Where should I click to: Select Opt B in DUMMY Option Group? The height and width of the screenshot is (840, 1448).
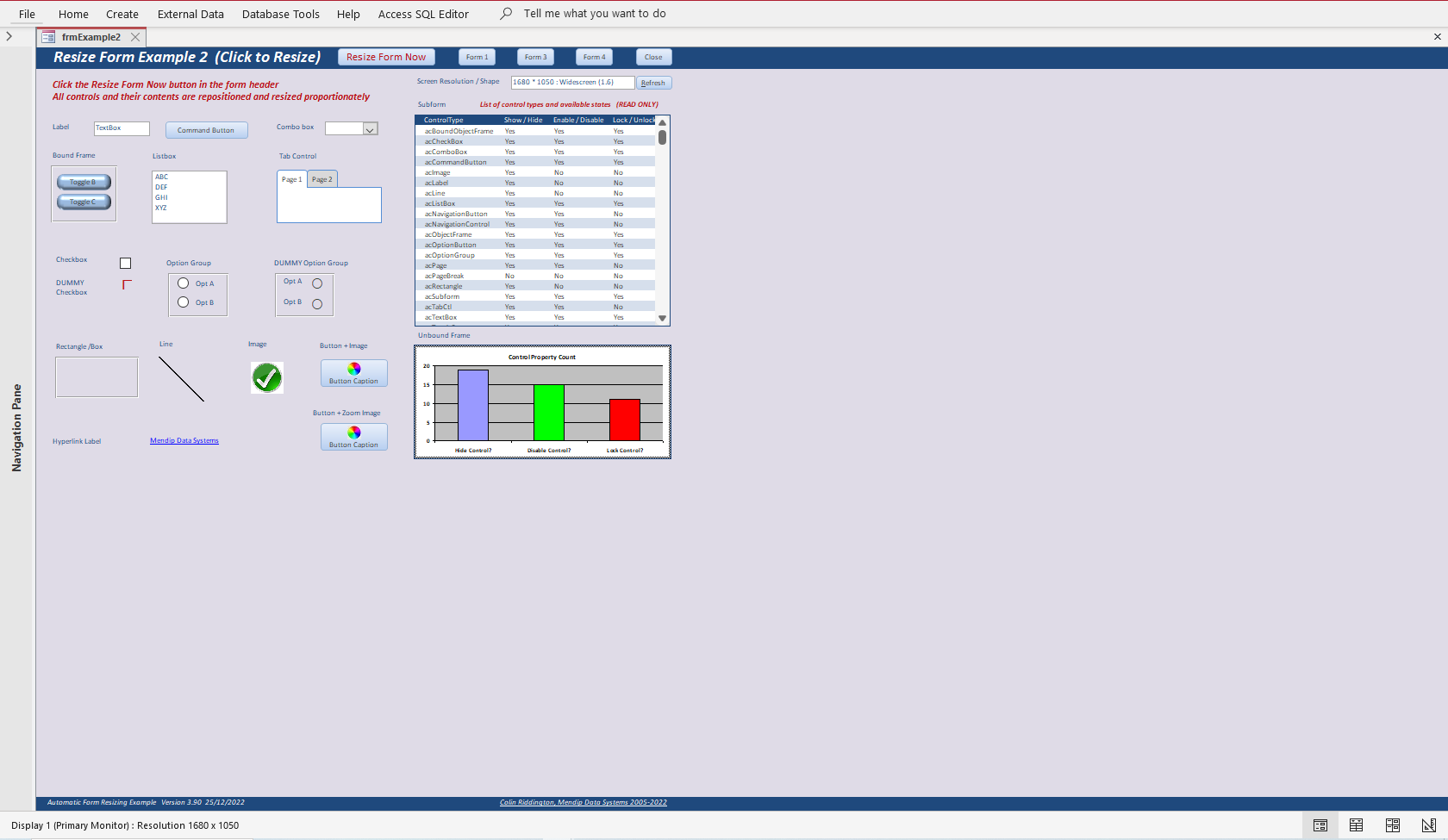click(x=317, y=304)
